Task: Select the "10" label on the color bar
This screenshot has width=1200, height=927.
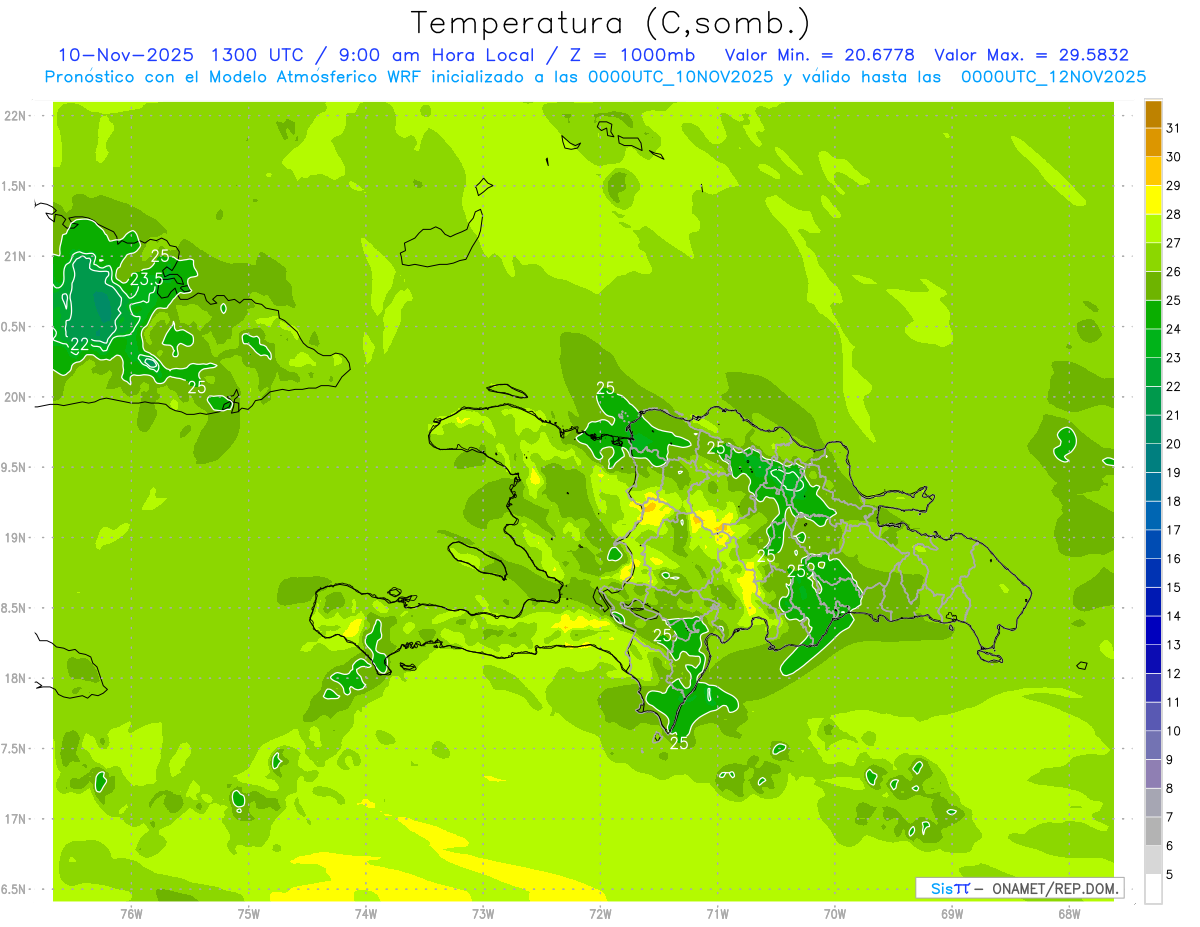Action: pos(1174,731)
